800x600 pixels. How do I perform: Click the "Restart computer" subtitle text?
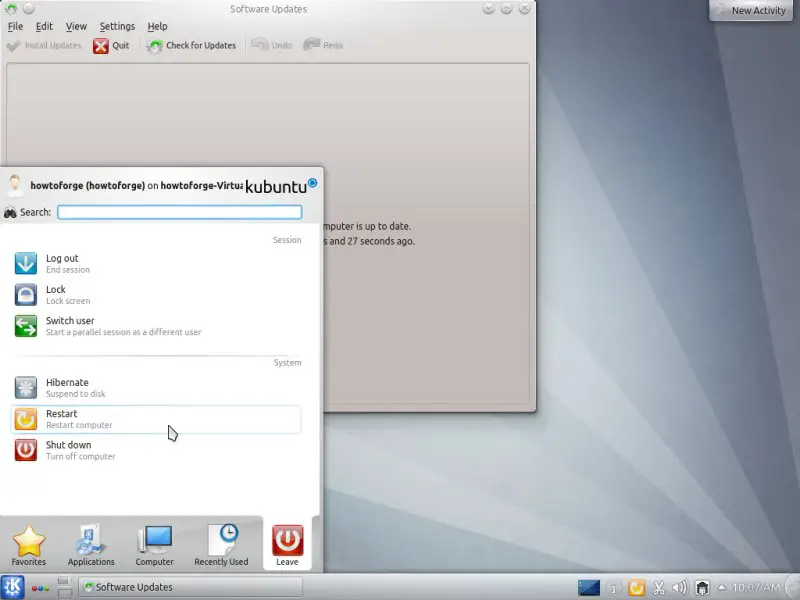[79, 425]
